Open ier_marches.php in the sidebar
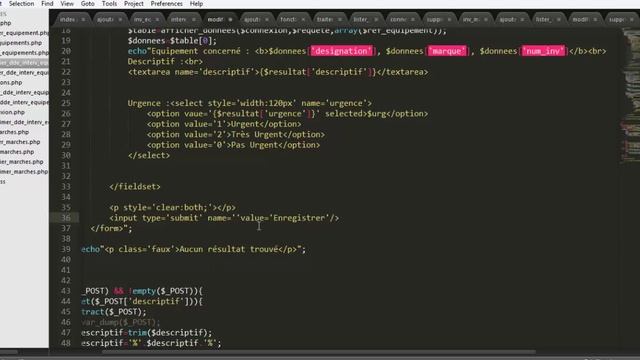The width and height of the screenshot is (640, 360). pyautogui.click(x=22, y=162)
